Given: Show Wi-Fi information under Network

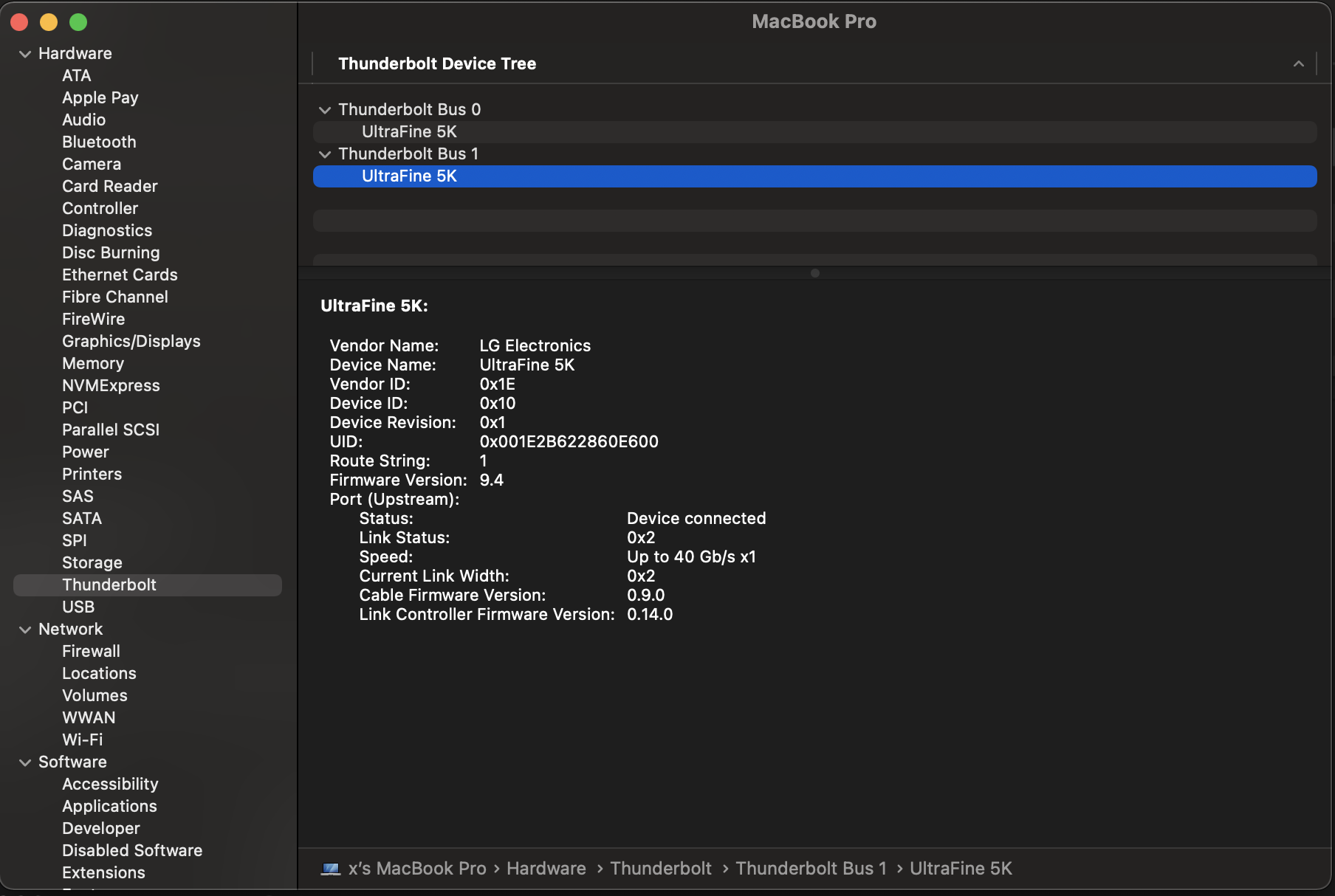Looking at the screenshot, I should click(x=83, y=740).
